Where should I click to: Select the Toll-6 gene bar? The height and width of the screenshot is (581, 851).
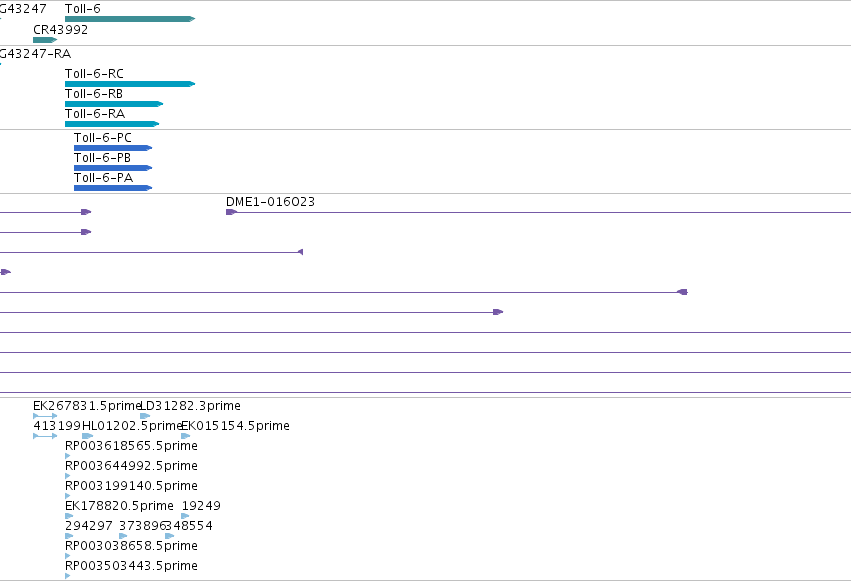pos(130,19)
